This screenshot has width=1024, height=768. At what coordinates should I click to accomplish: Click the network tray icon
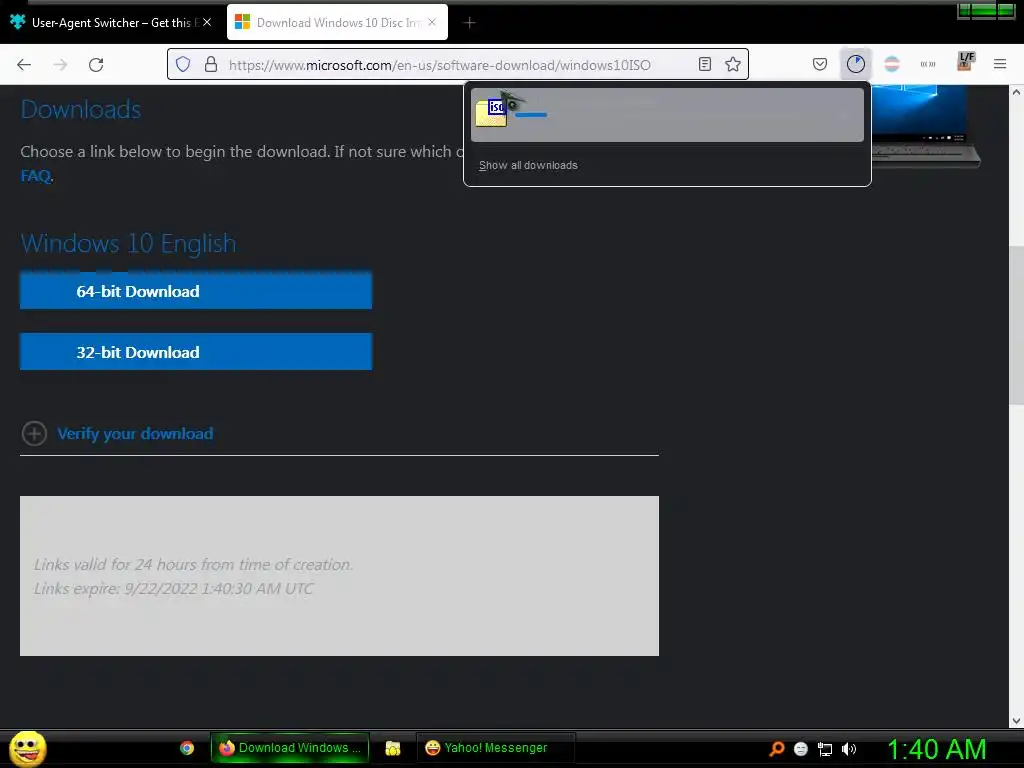(x=825, y=749)
